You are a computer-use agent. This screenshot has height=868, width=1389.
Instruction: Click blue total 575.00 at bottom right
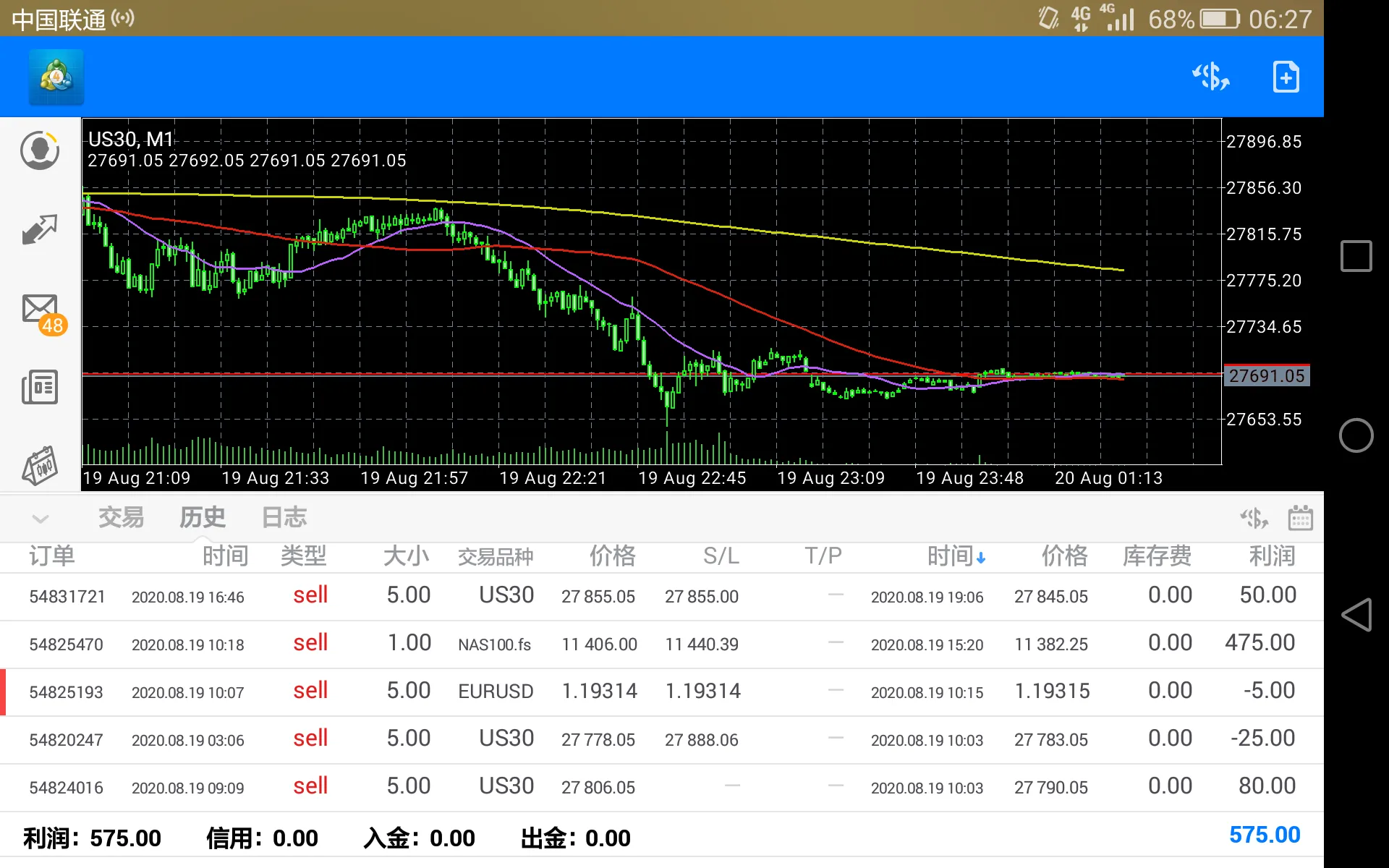[x=1265, y=835]
